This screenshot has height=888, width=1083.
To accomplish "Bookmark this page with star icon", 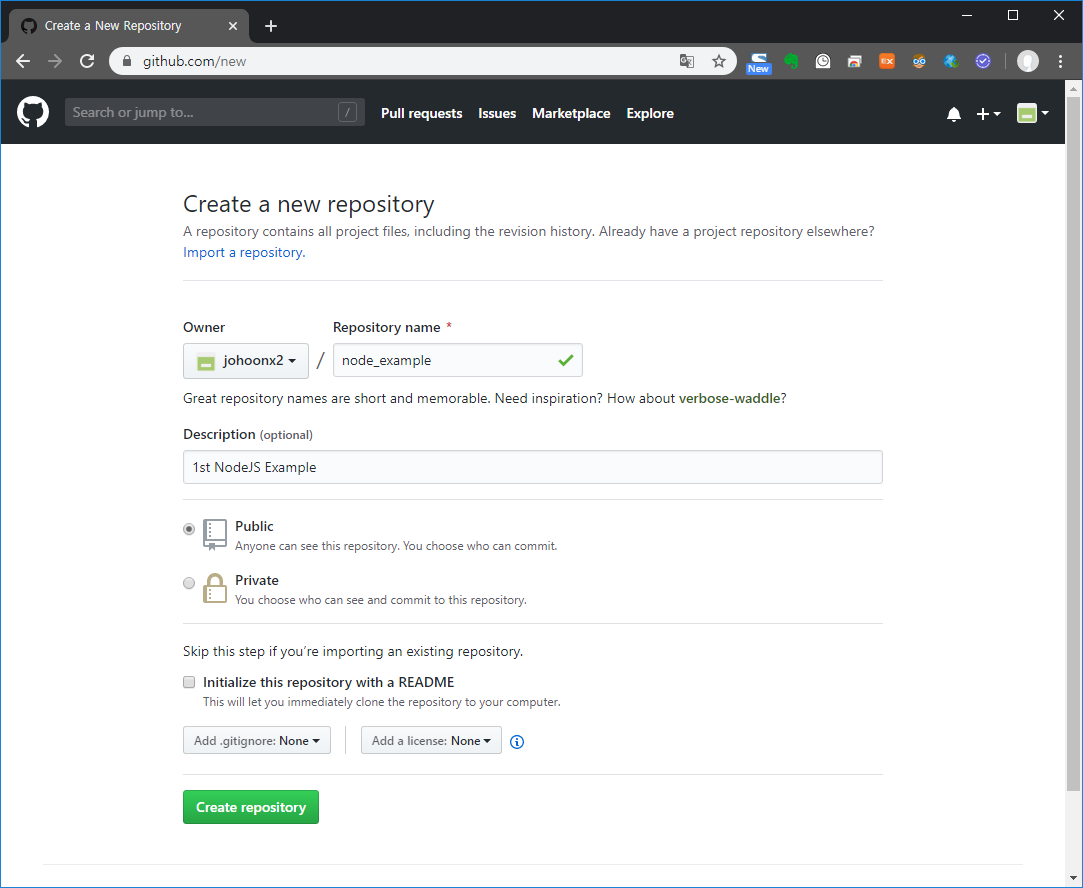I will pyautogui.click(x=719, y=61).
